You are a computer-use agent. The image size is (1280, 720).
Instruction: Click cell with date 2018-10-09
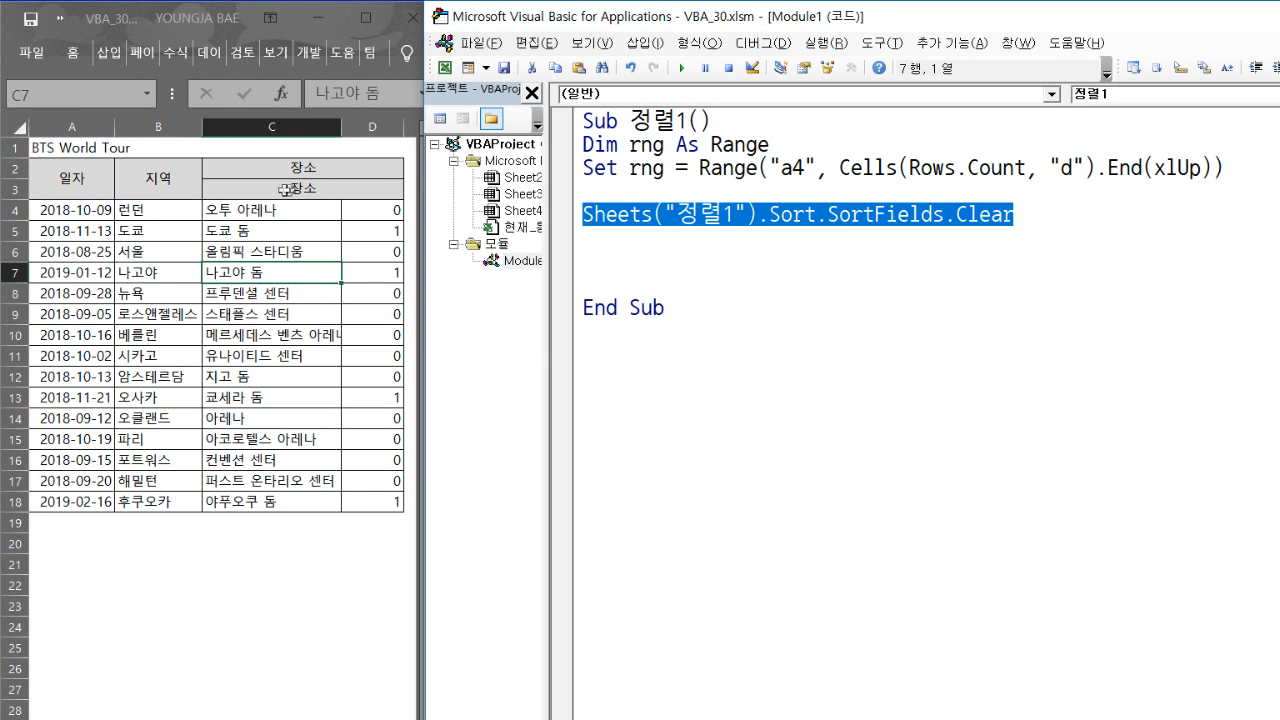(x=72, y=210)
